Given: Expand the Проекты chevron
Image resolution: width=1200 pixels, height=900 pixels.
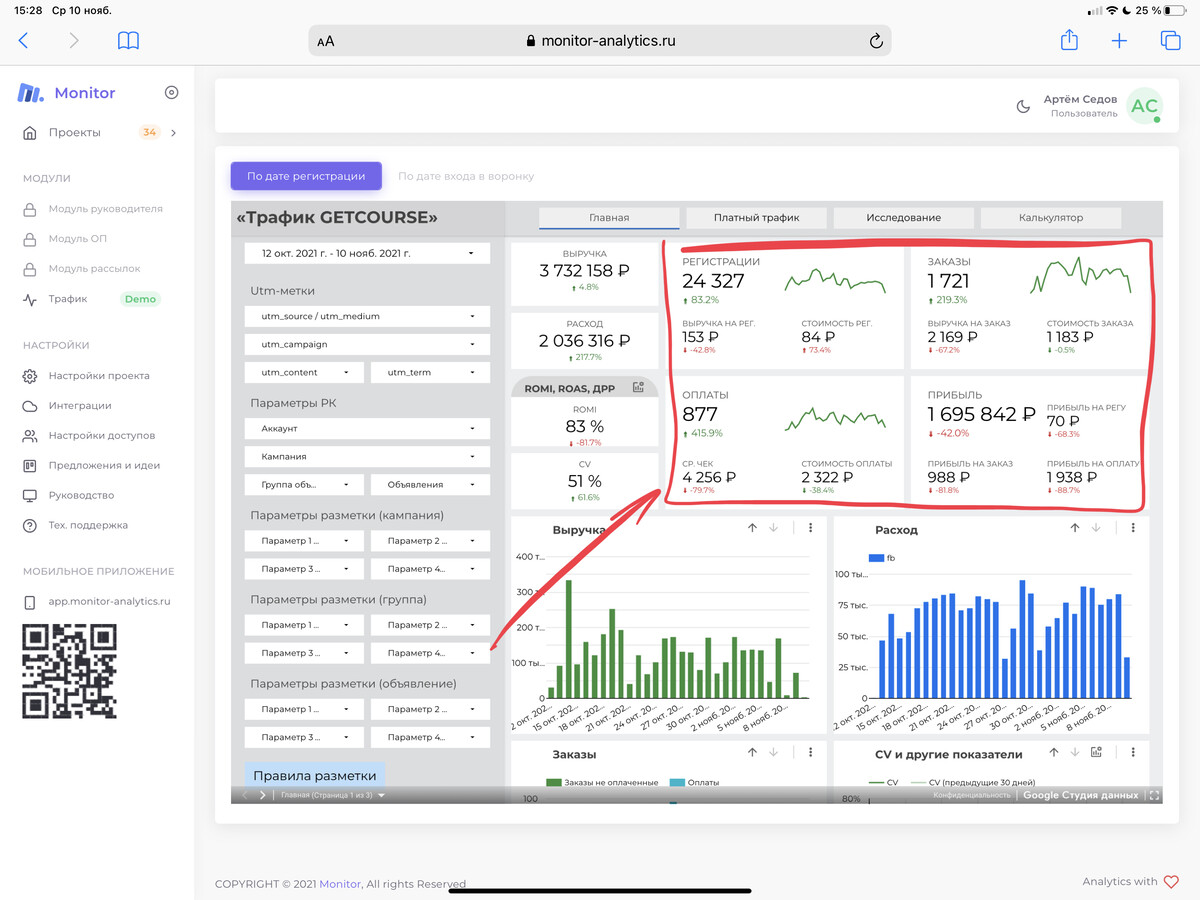Looking at the screenshot, I should (x=173, y=132).
